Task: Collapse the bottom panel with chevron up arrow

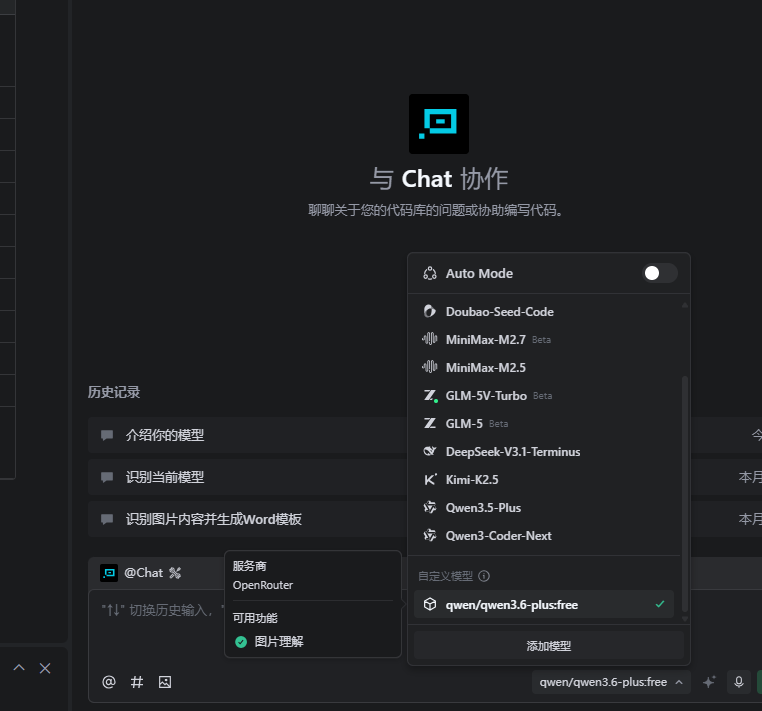Action: click(18, 668)
